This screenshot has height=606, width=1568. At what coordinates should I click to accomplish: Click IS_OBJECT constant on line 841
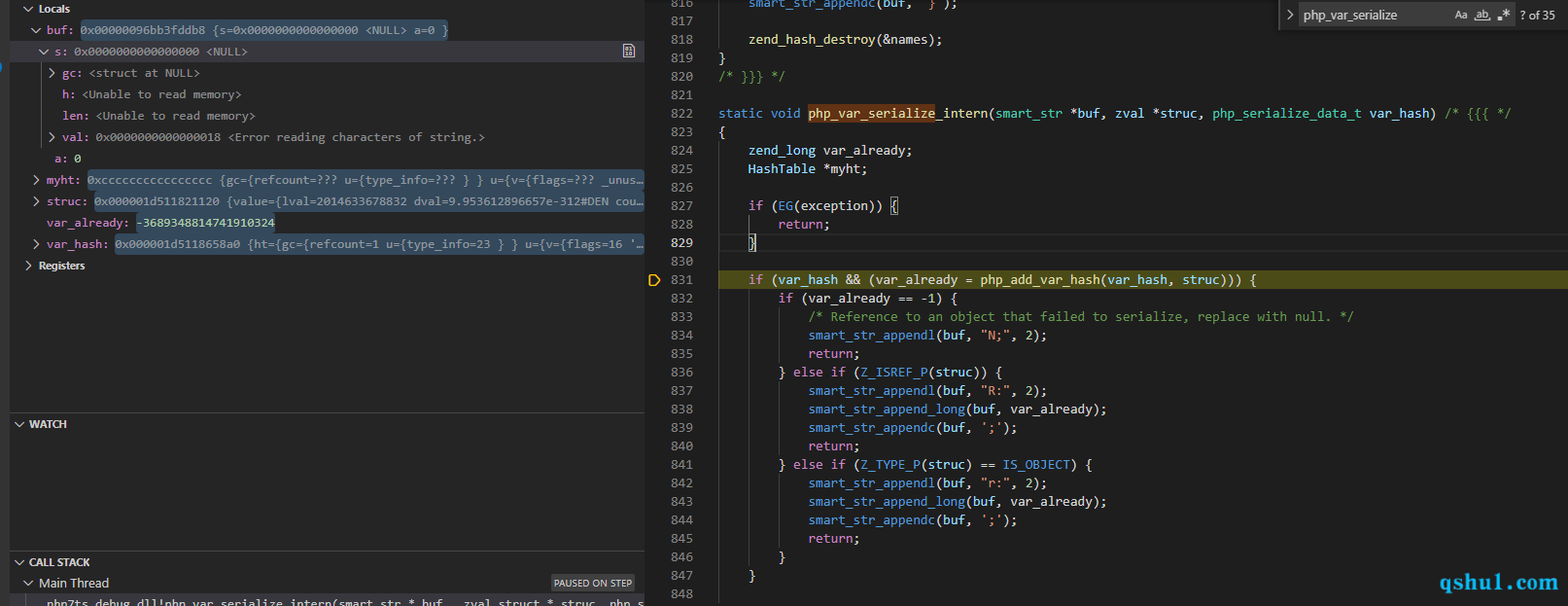(x=1036, y=465)
